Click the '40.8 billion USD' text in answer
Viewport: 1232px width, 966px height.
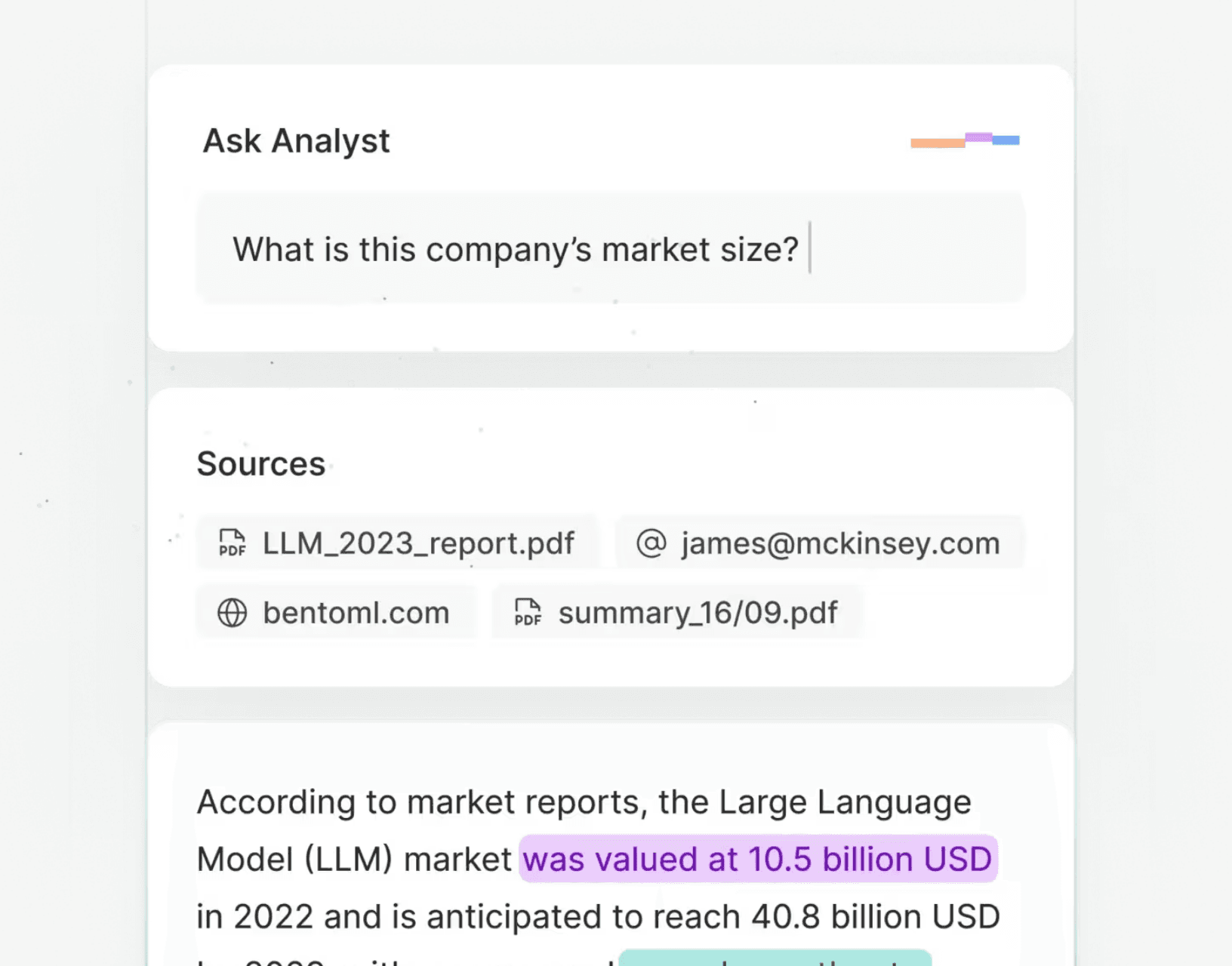click(x=876, y=916)
